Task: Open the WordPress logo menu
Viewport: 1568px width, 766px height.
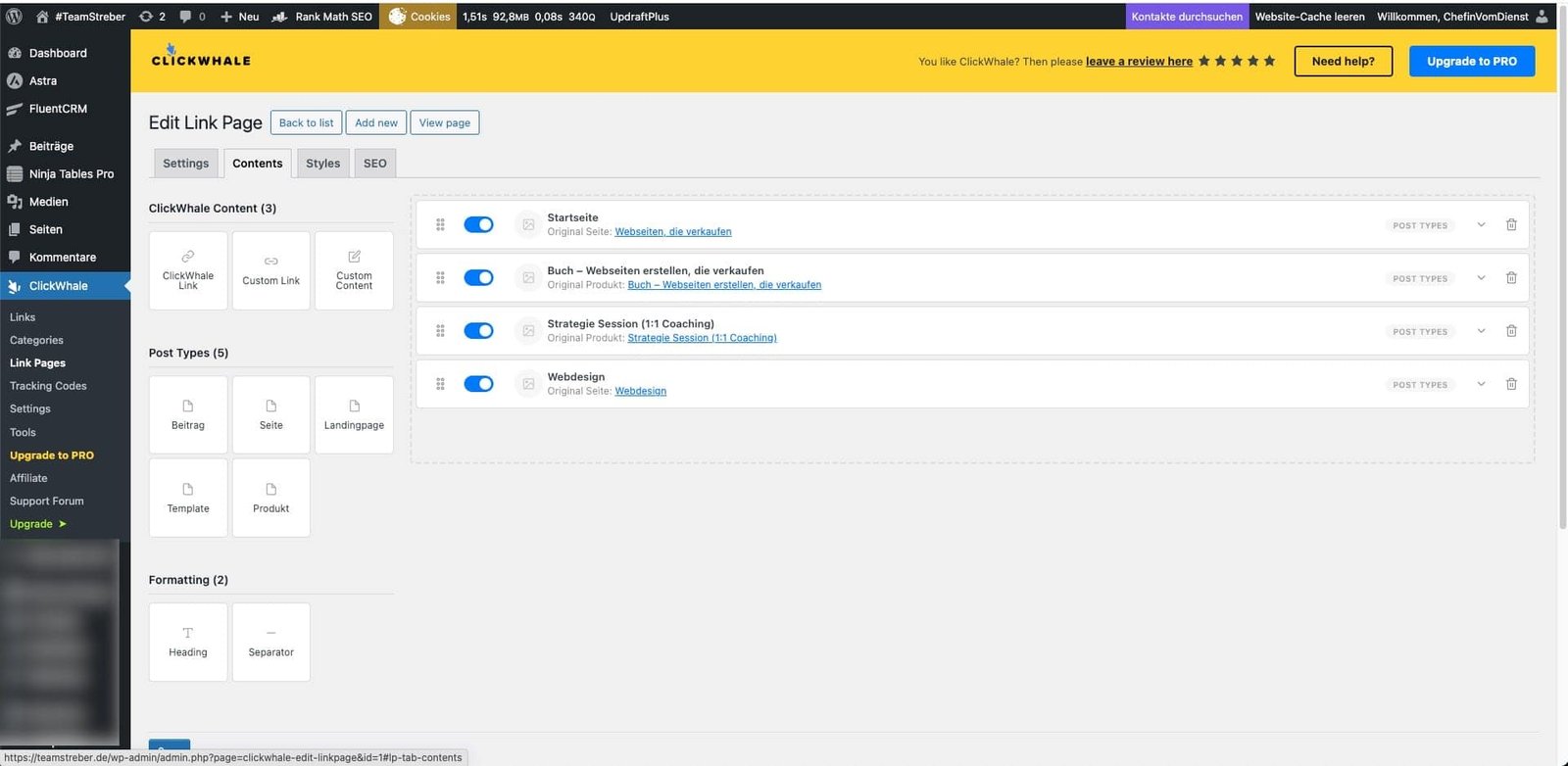Action: point(14,16)
